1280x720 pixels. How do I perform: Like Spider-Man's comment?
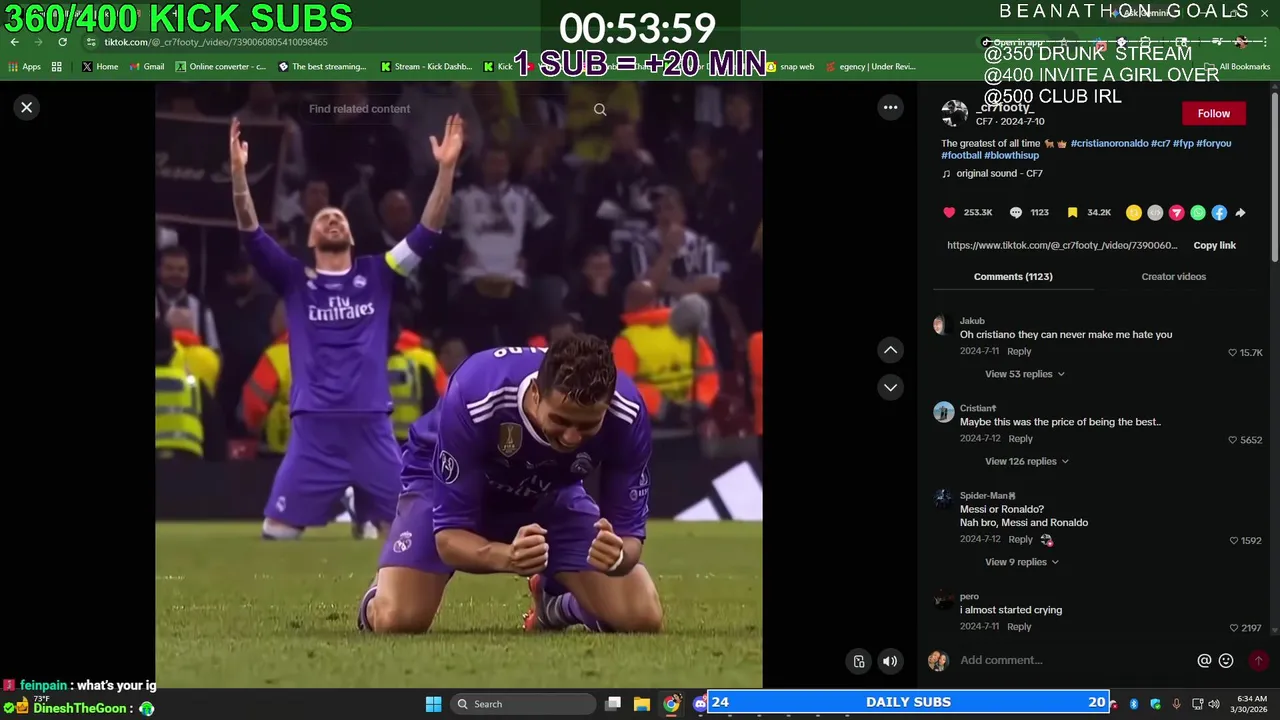click(1233, 541)
